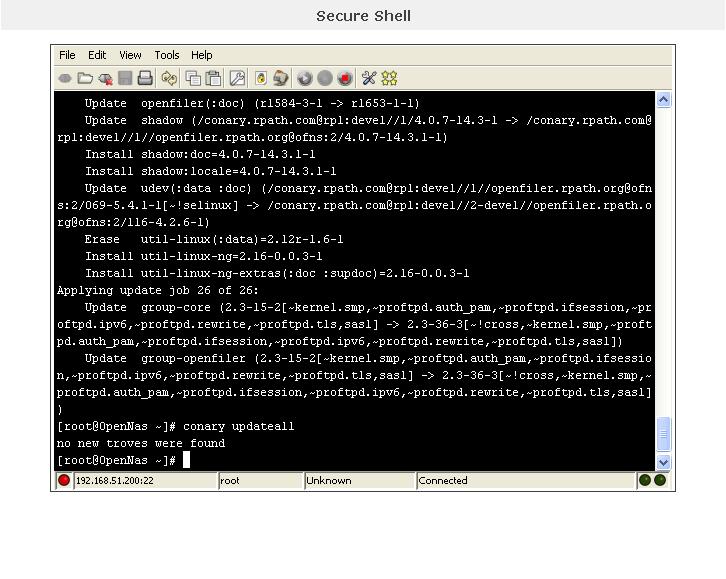Paste with the clipboard icon
This screenshot has height=579, width=726.
point(213,78)
